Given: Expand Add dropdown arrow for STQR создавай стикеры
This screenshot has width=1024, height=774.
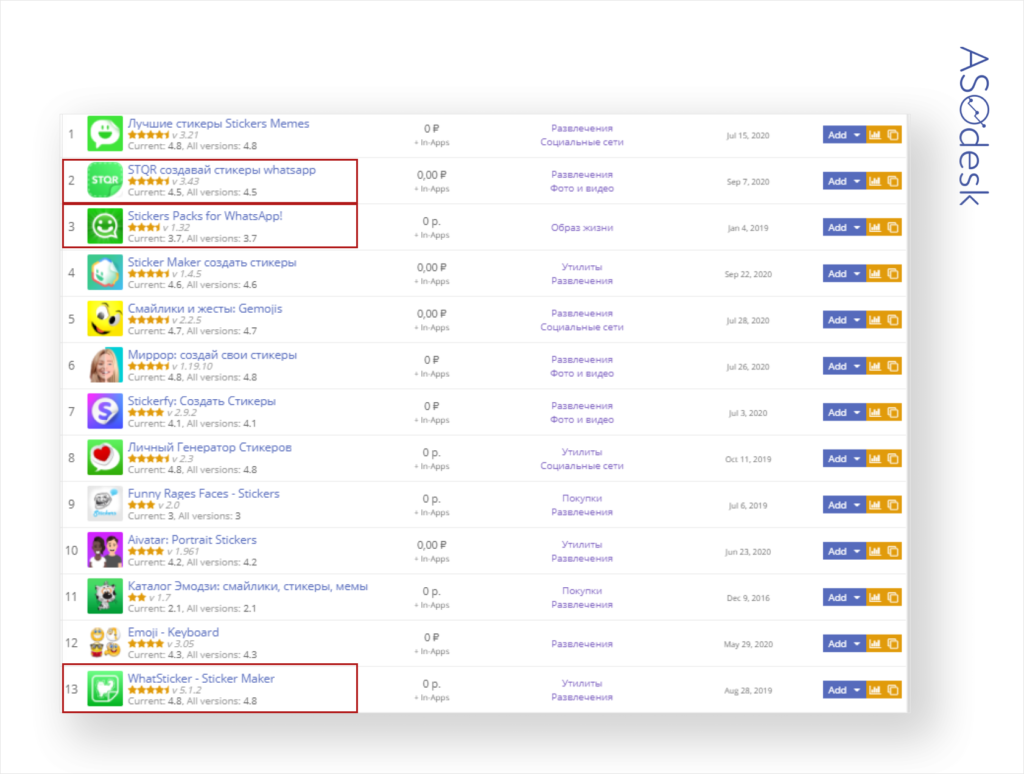Looking at the screenshot, I should coord(857,182).
